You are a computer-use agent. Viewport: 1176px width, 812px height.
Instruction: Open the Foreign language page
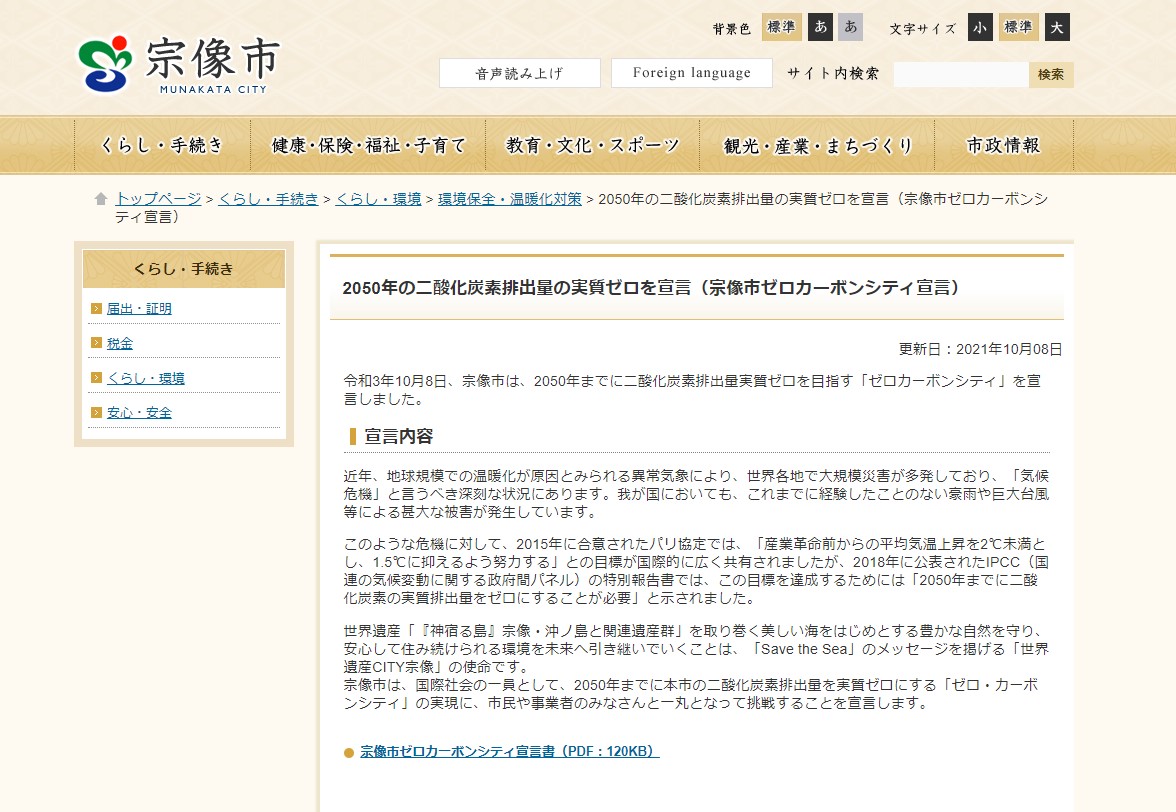(x=692, y=73)
